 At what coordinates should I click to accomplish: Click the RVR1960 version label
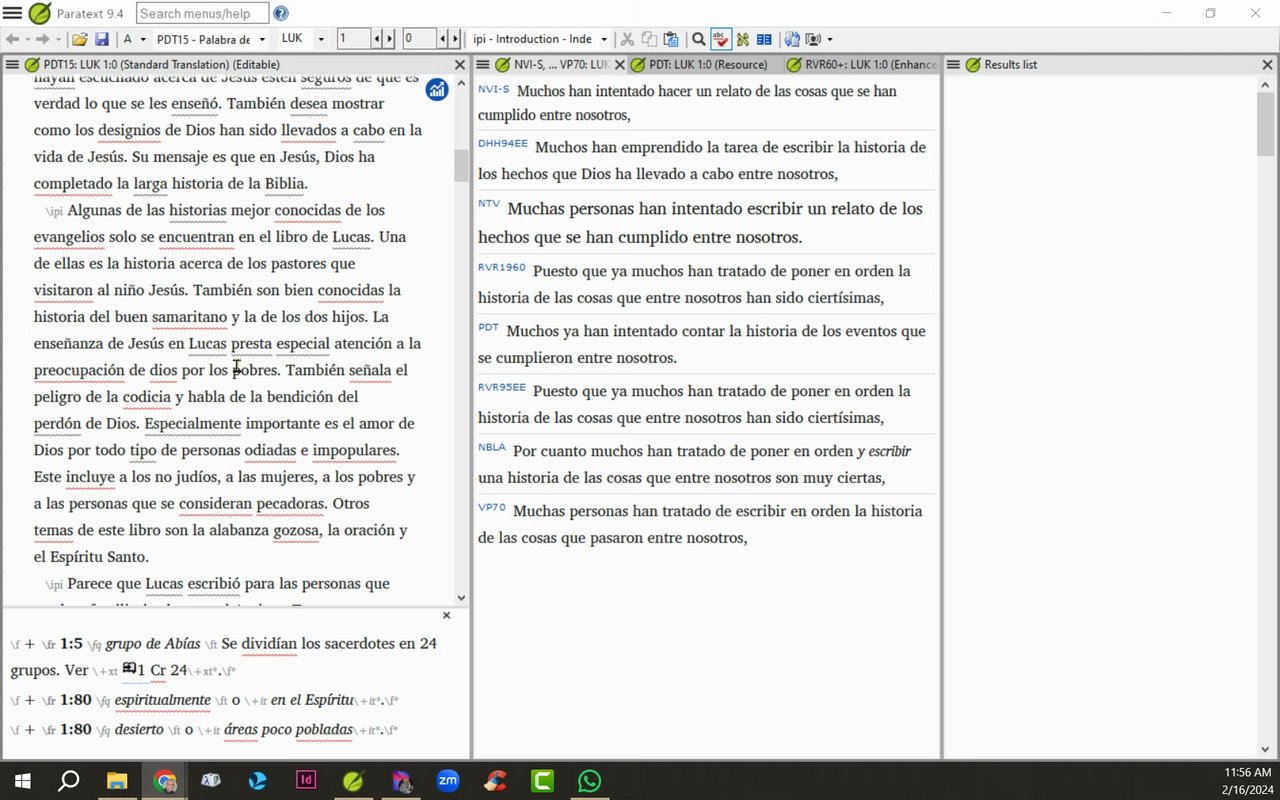click(502, 268)
